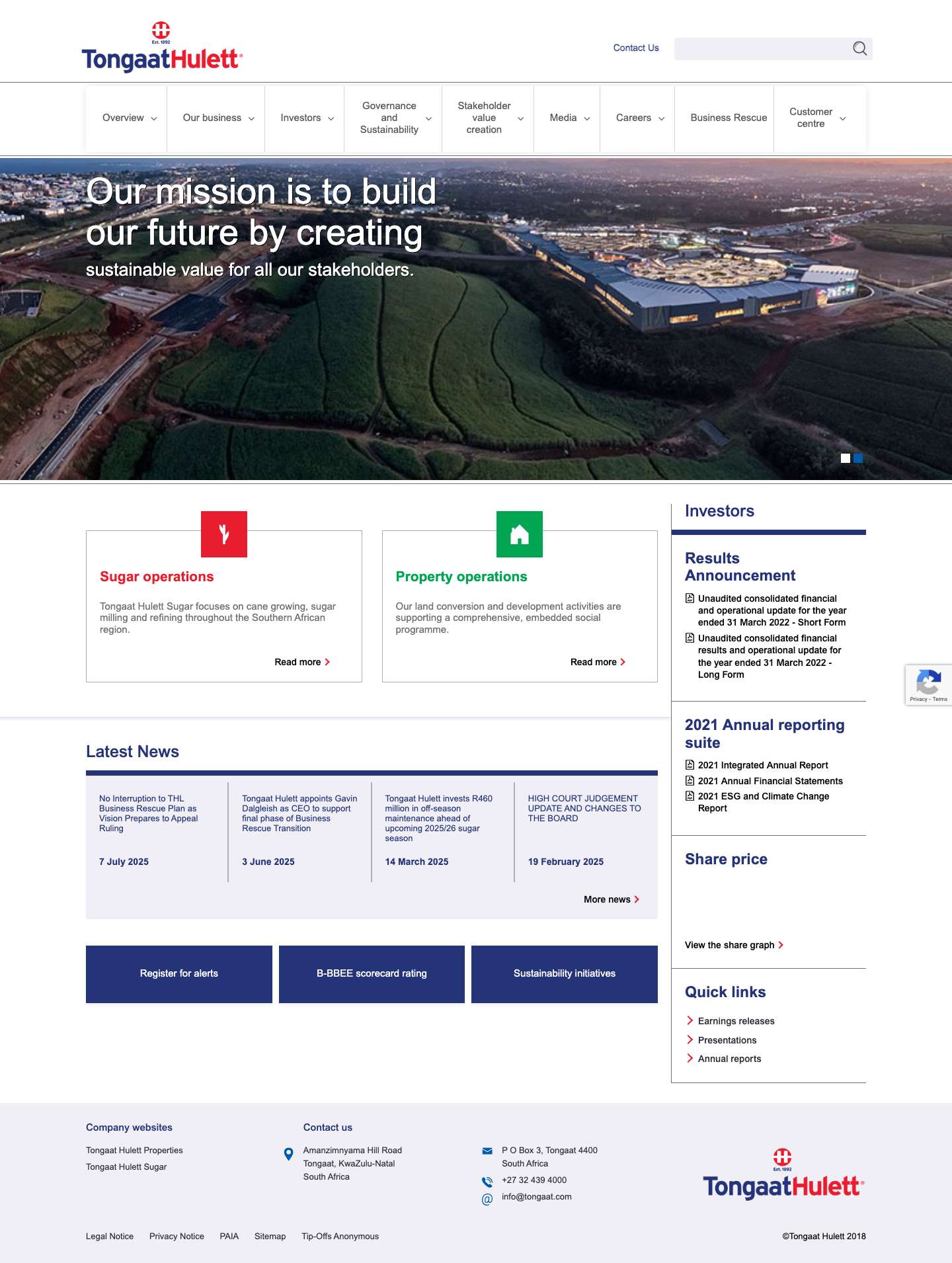The width and height of the screenshot is (952, 1263).
Task: Click the PAIA footer link
Action: coord(229,1237)
